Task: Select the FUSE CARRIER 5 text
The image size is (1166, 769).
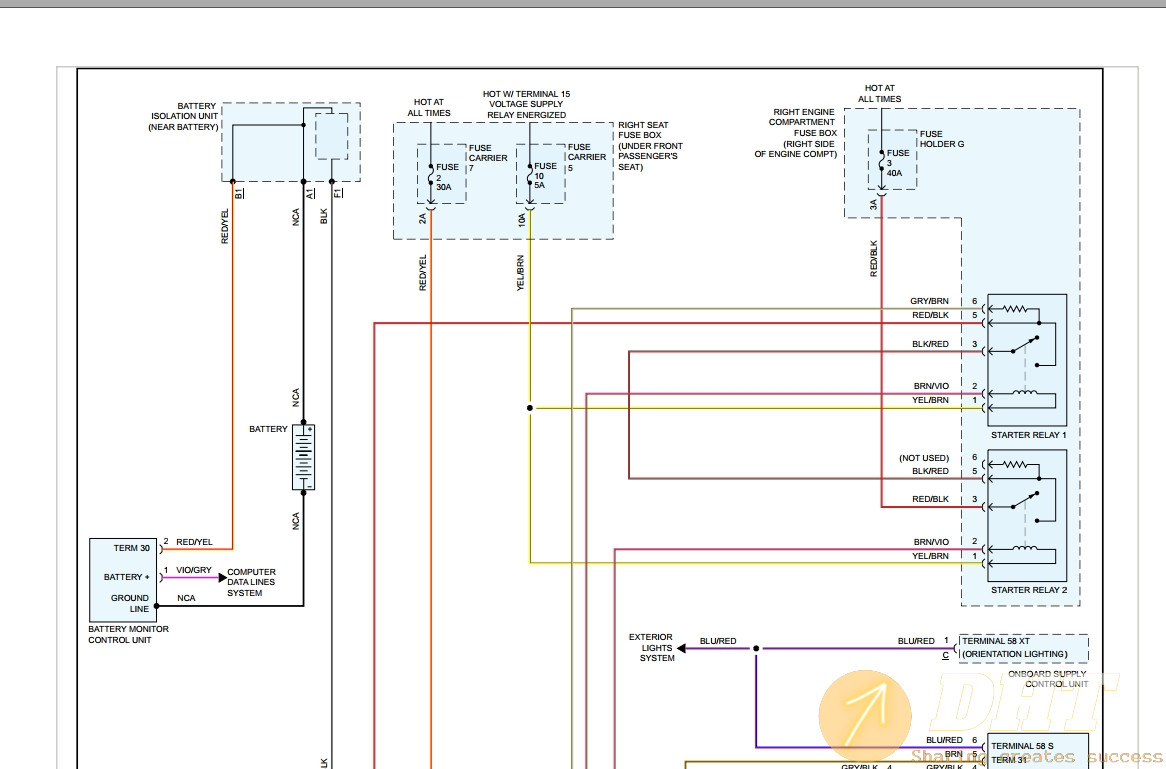Action: click(587, 157)
